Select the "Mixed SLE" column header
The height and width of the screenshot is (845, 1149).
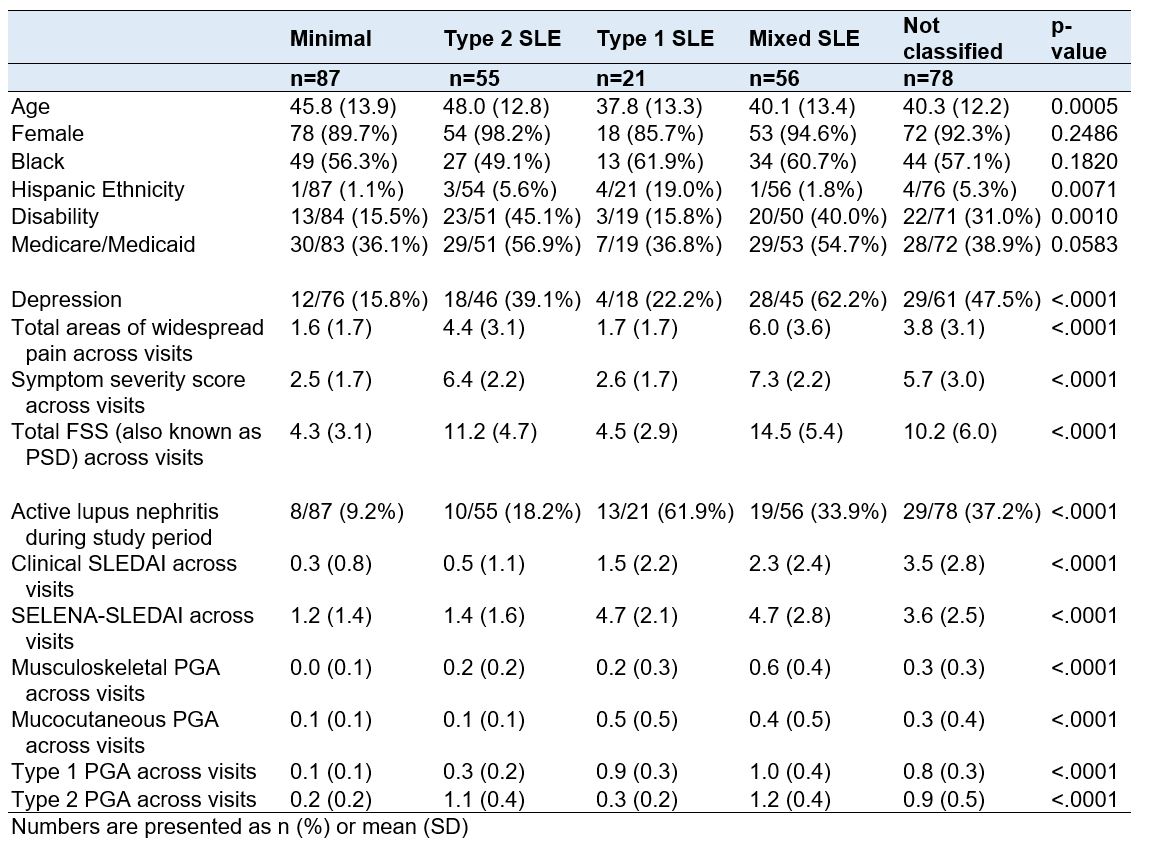click(804, 39)
